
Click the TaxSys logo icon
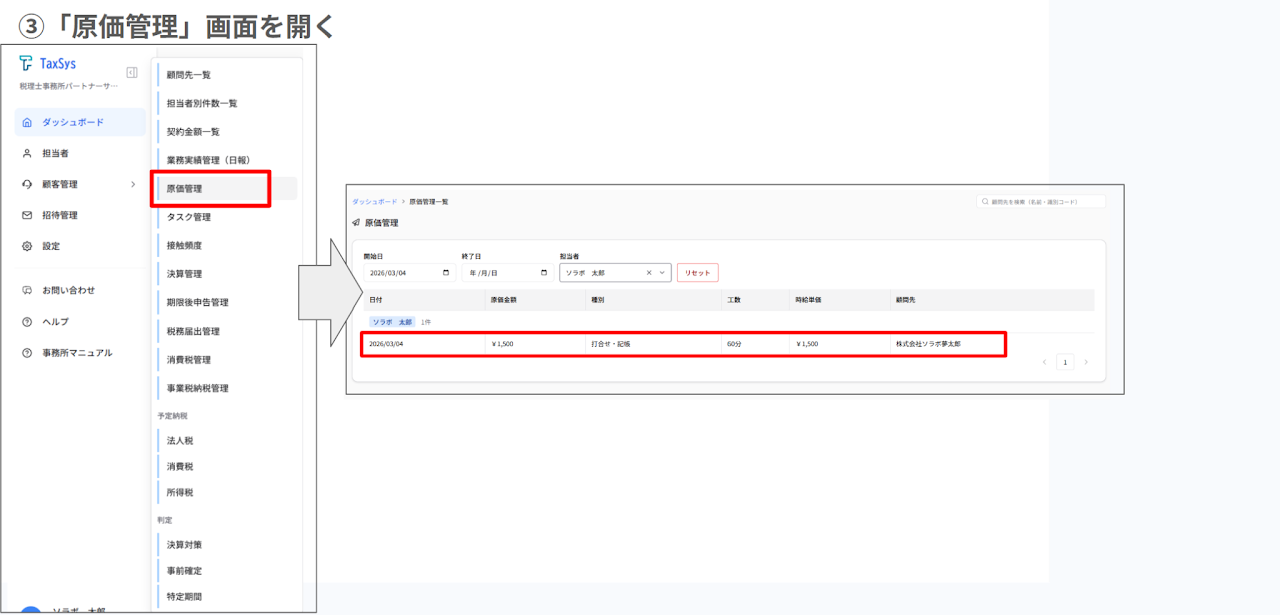click(26, 63)
